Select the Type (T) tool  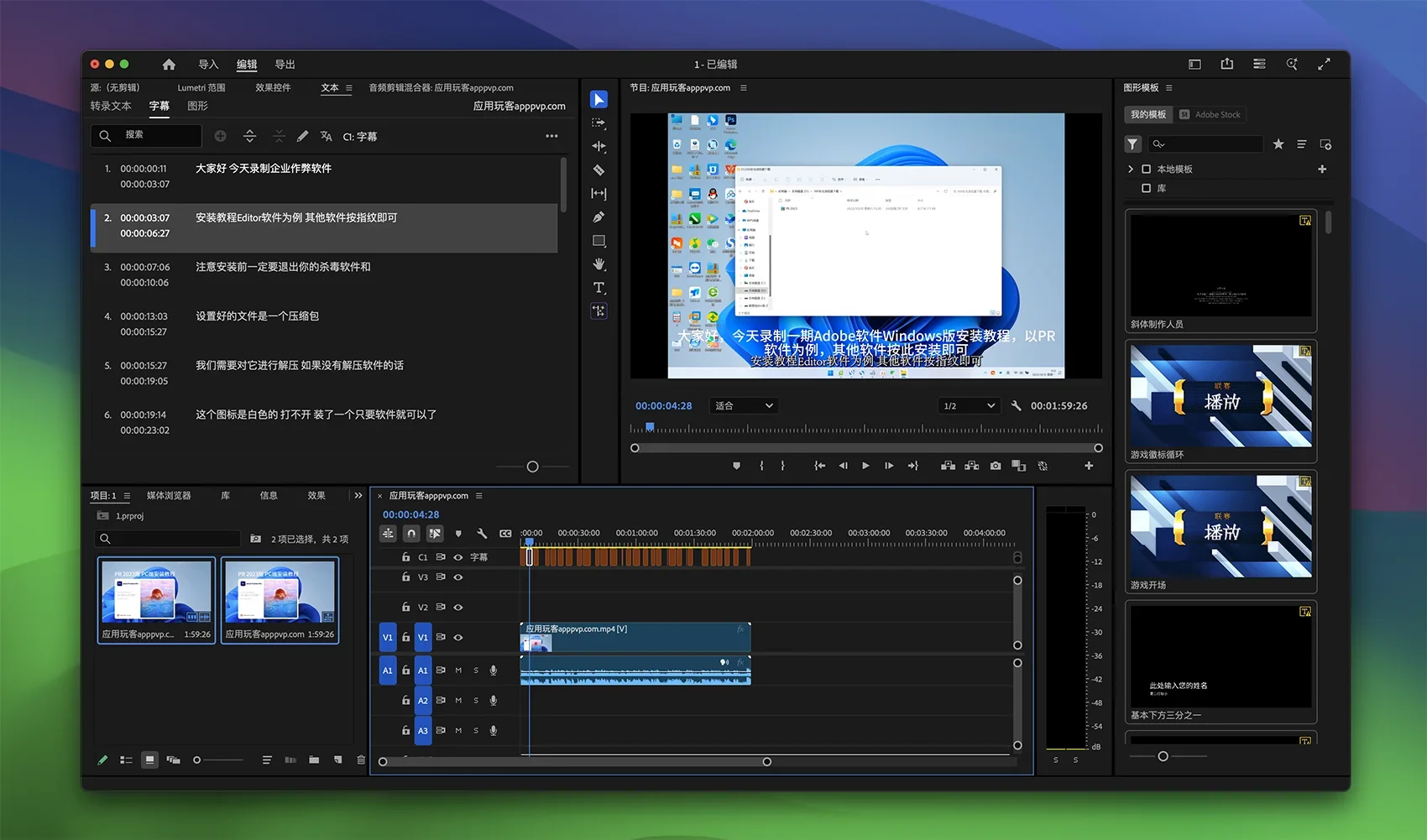click(x=599, y=288)
